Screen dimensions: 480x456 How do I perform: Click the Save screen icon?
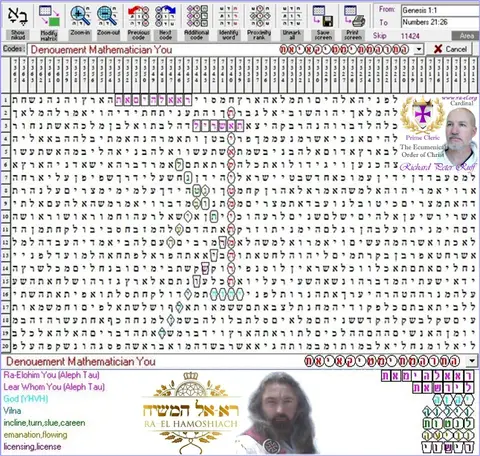tap(323, 16)
